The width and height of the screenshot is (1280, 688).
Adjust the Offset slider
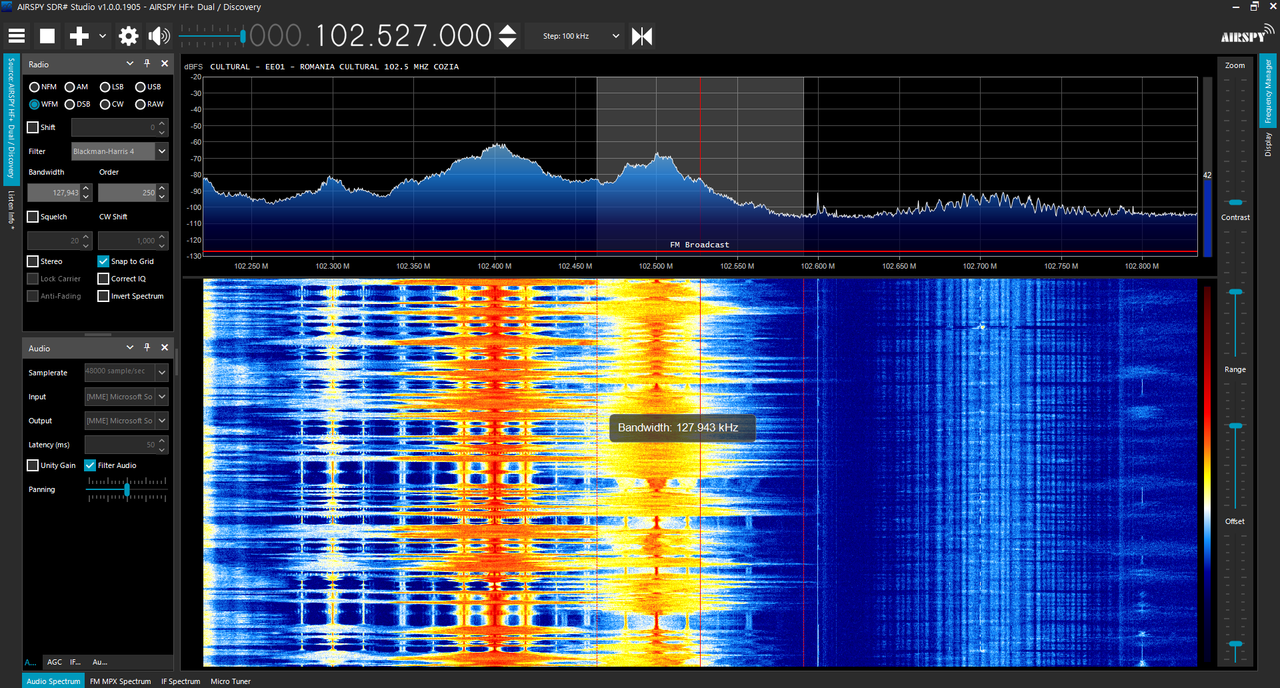[x=1236, y=644]
